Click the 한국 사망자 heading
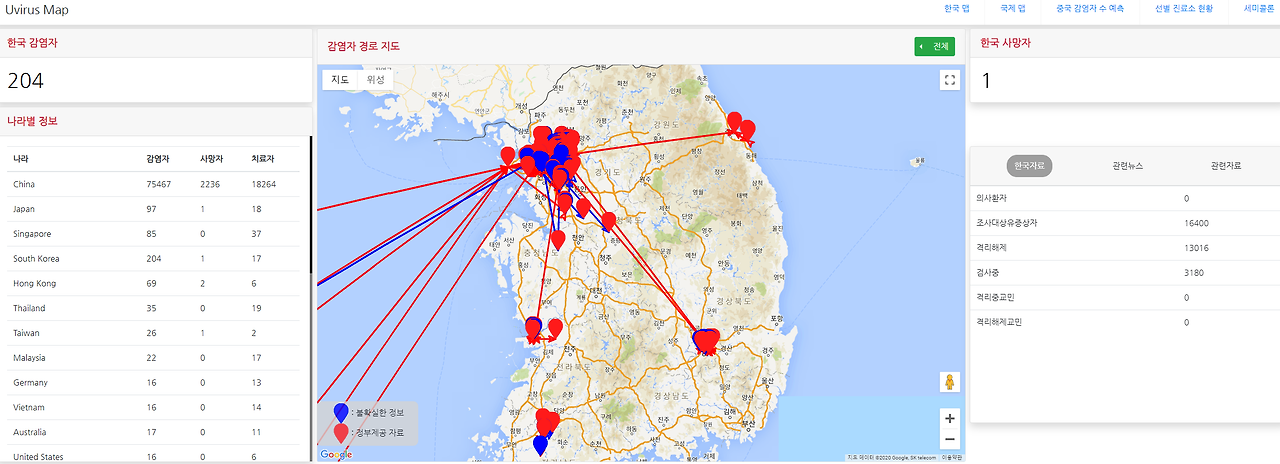Image resolution: width=1280 pixels, height=464 pixels. pyautogui.click(x=1005, y=43)
